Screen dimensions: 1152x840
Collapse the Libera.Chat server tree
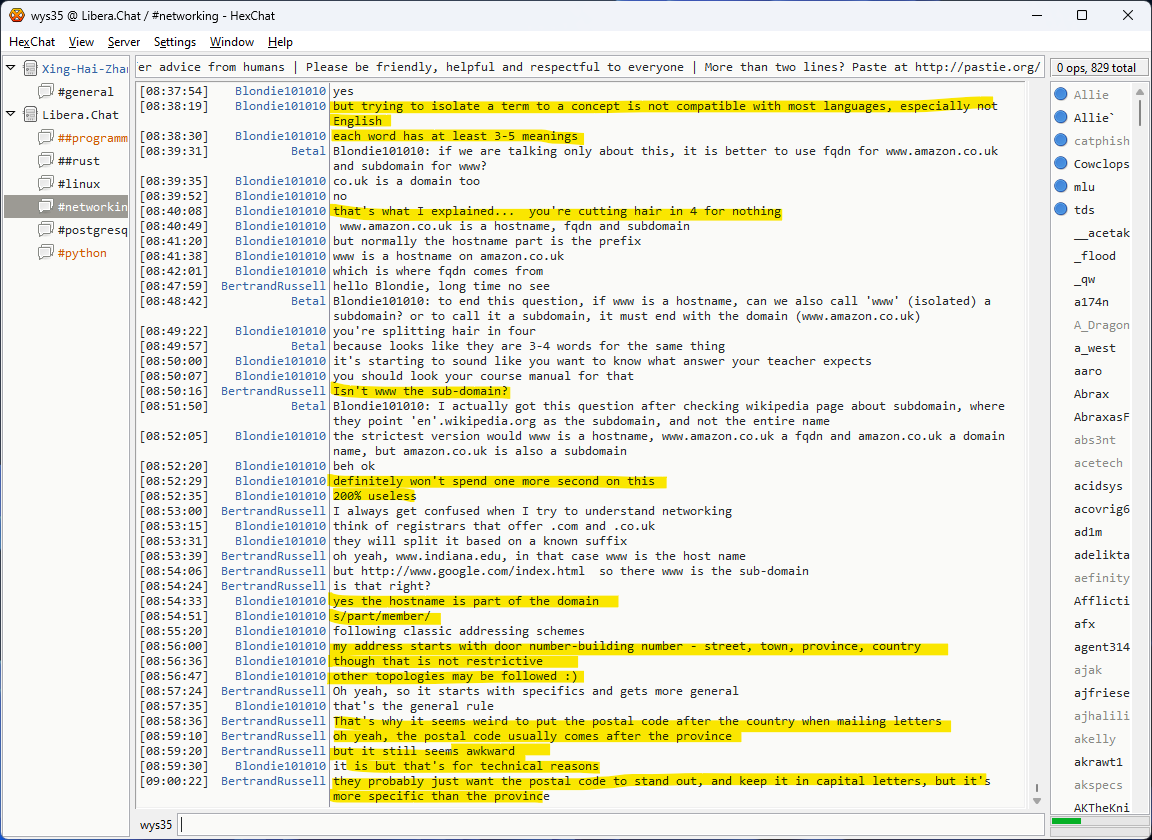(11, 115)
